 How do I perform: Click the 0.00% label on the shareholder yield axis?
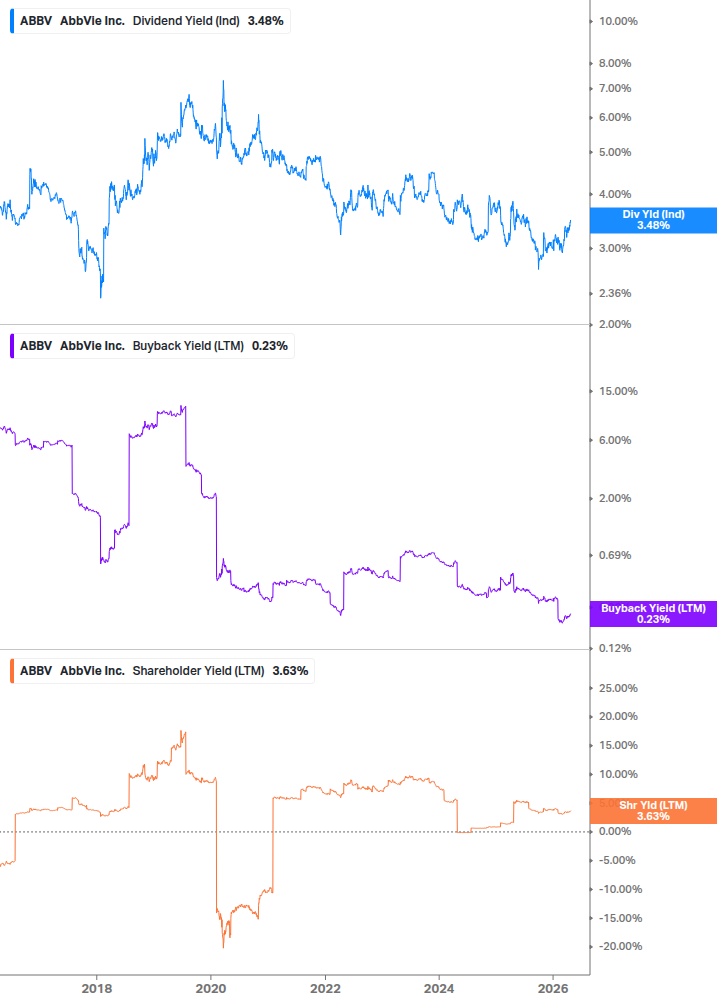pos(615,831)
